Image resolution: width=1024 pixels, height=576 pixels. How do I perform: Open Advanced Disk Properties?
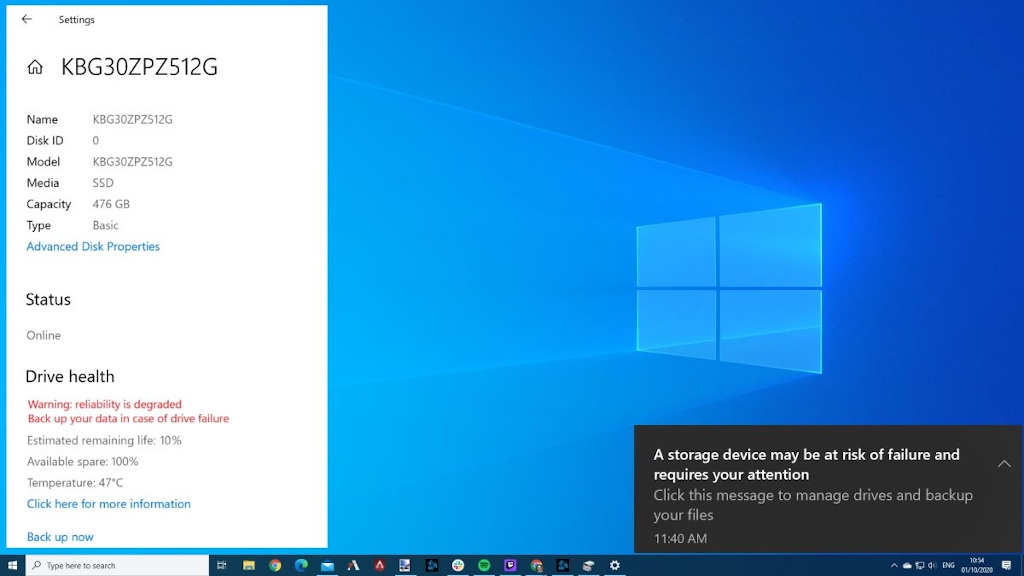tap(92, 246)
